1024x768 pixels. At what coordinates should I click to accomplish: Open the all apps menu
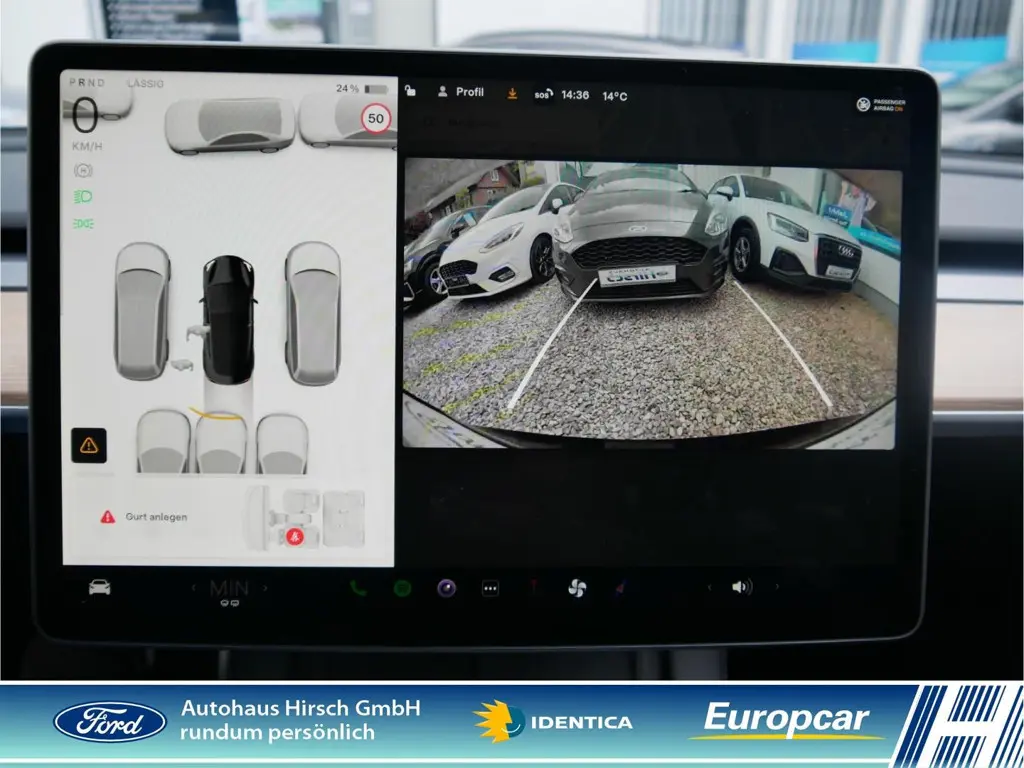tap(490, 588)
